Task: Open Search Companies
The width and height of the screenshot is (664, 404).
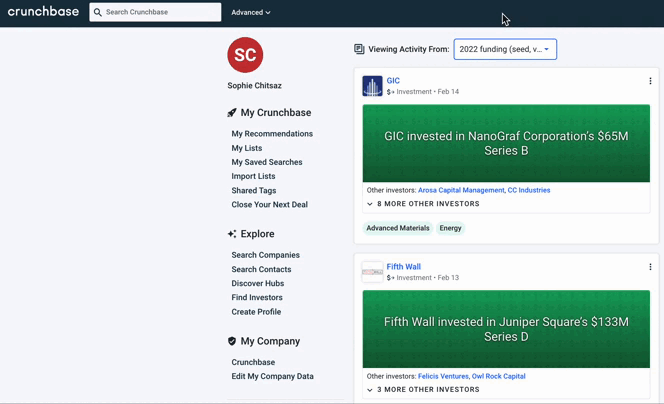Action: pos(266,255)
